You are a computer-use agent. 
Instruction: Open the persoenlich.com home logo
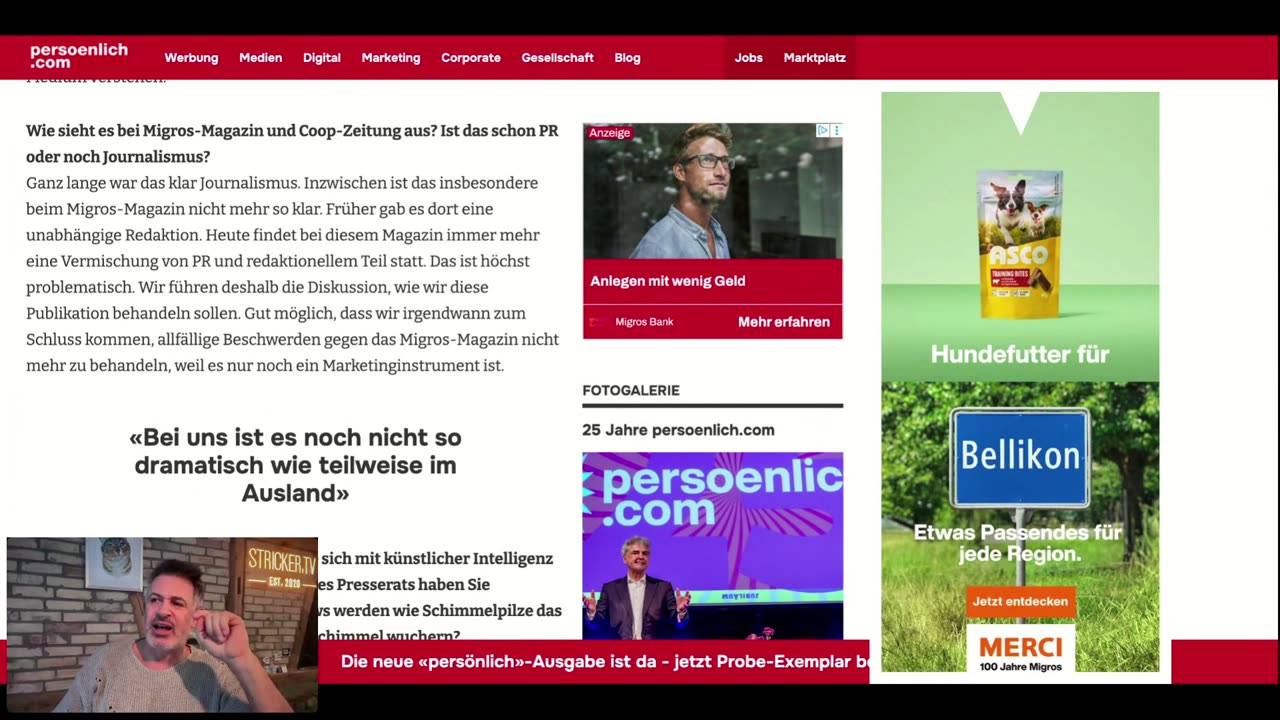pyautogui.click(x=79, y=57)
